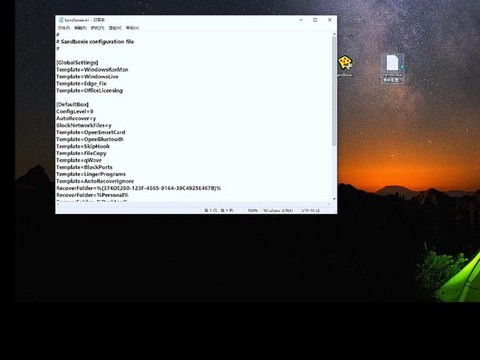Image resolution: width=480 pixels, height=360 pixels.
Task: Open the Format (格式) menu
Action: click(x=98, y=28)
